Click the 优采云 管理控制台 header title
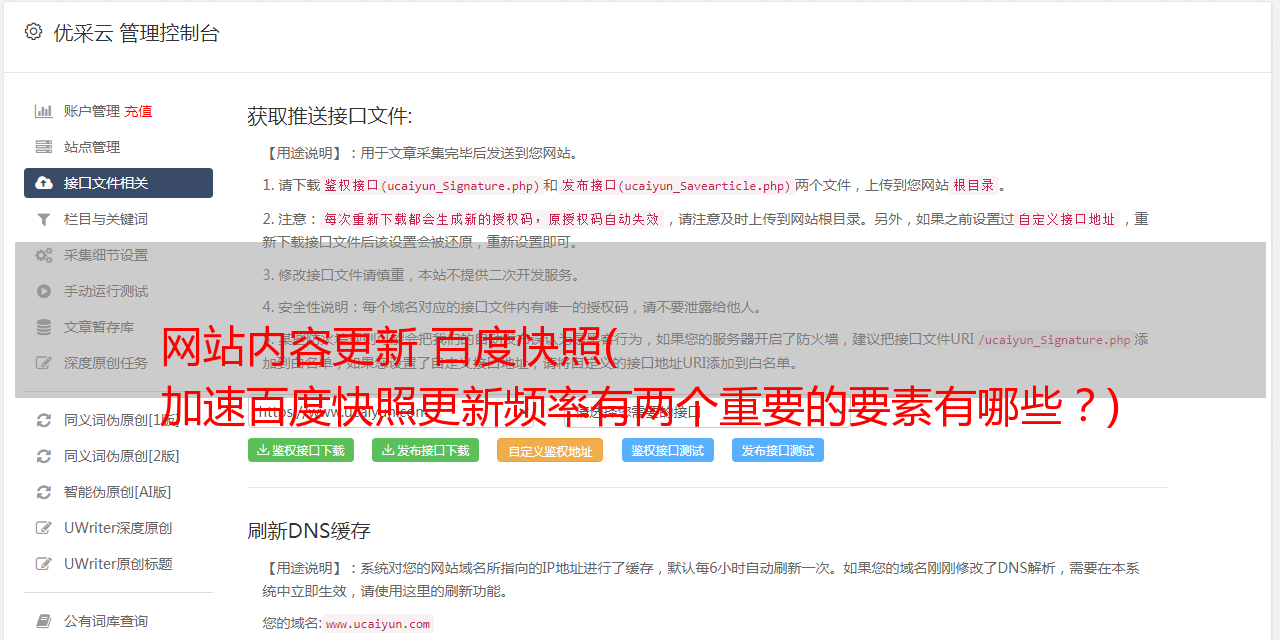This screenshot has height=640, width=1280. click(136, 33)
